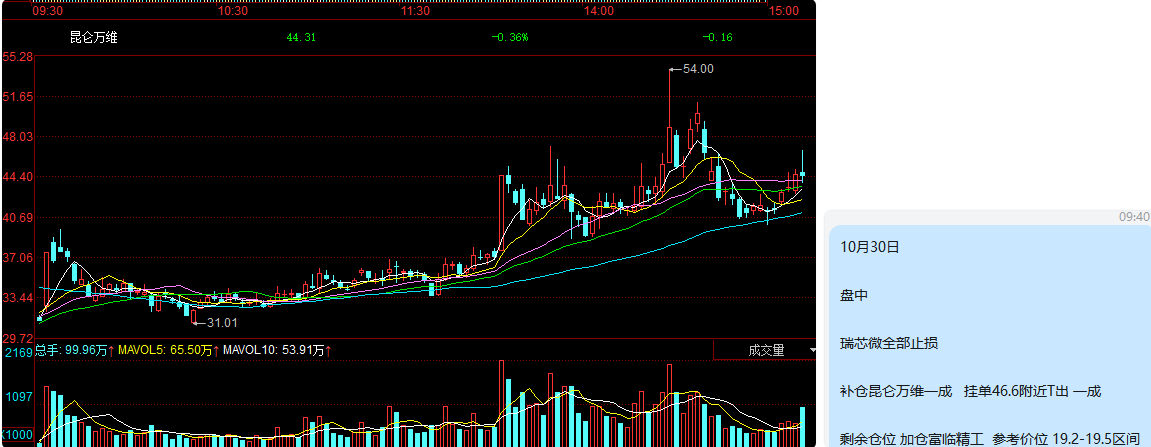Click the 51.65 price axis label
The width and height of the screenshot is (1151, 447).
(18, 97)
